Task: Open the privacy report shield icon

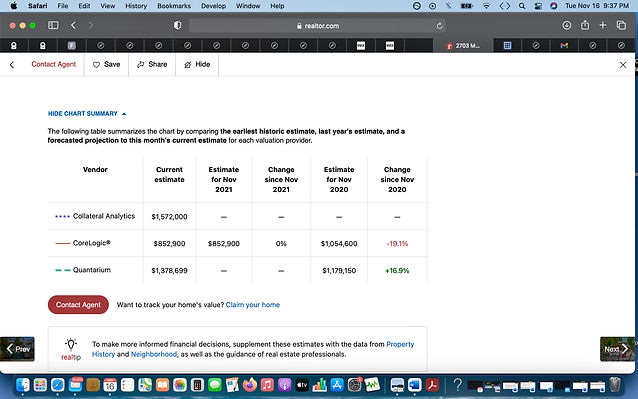Action: (x=177, y=25)
